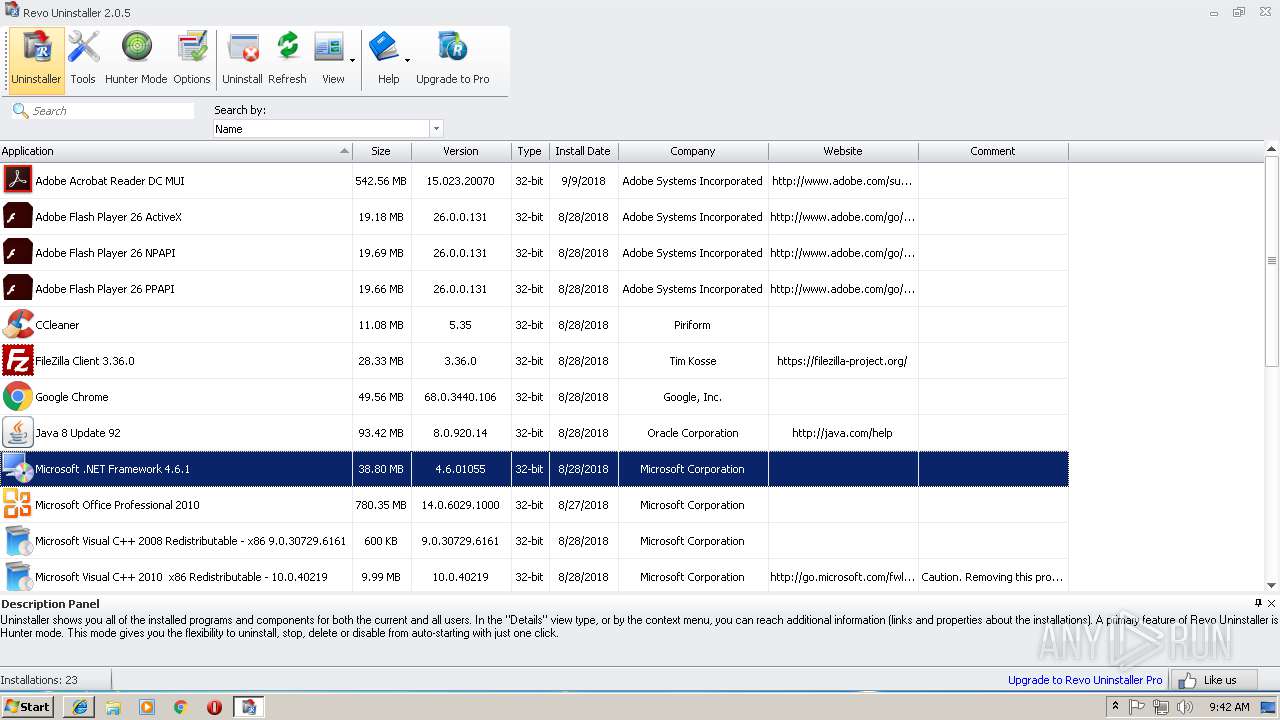Open the Tools module

83,60
